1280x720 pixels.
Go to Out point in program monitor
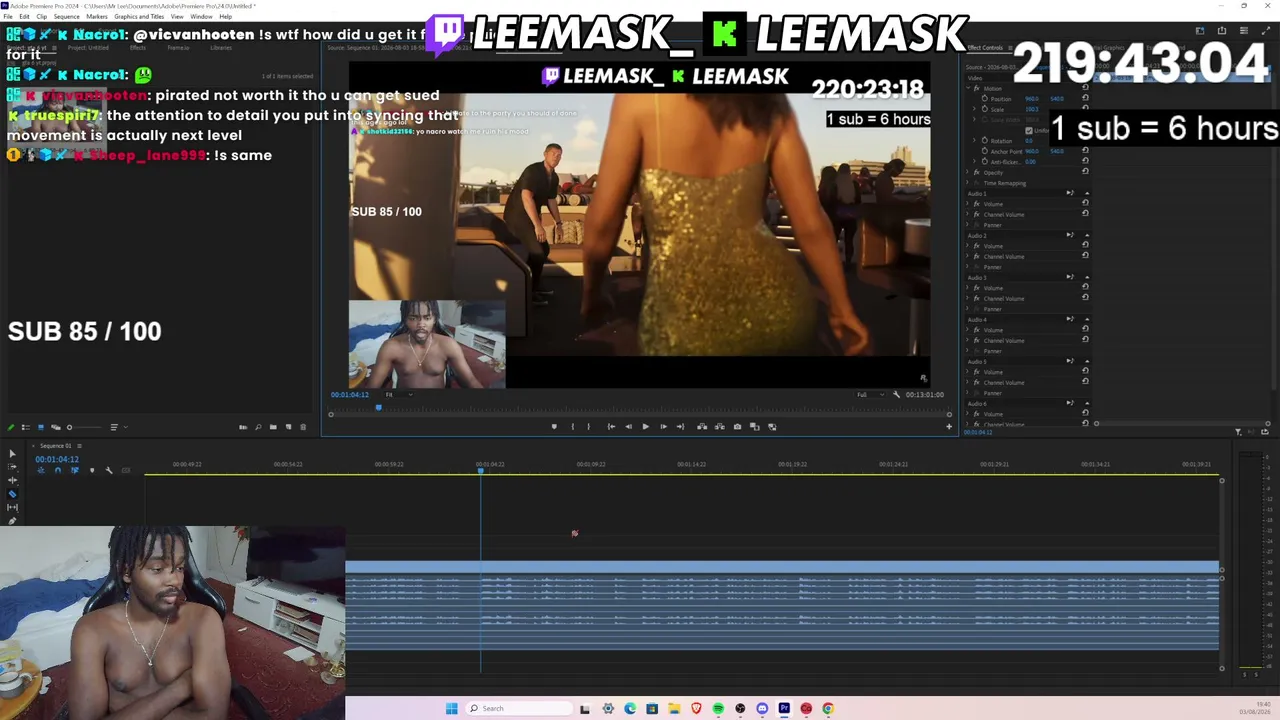680,427
